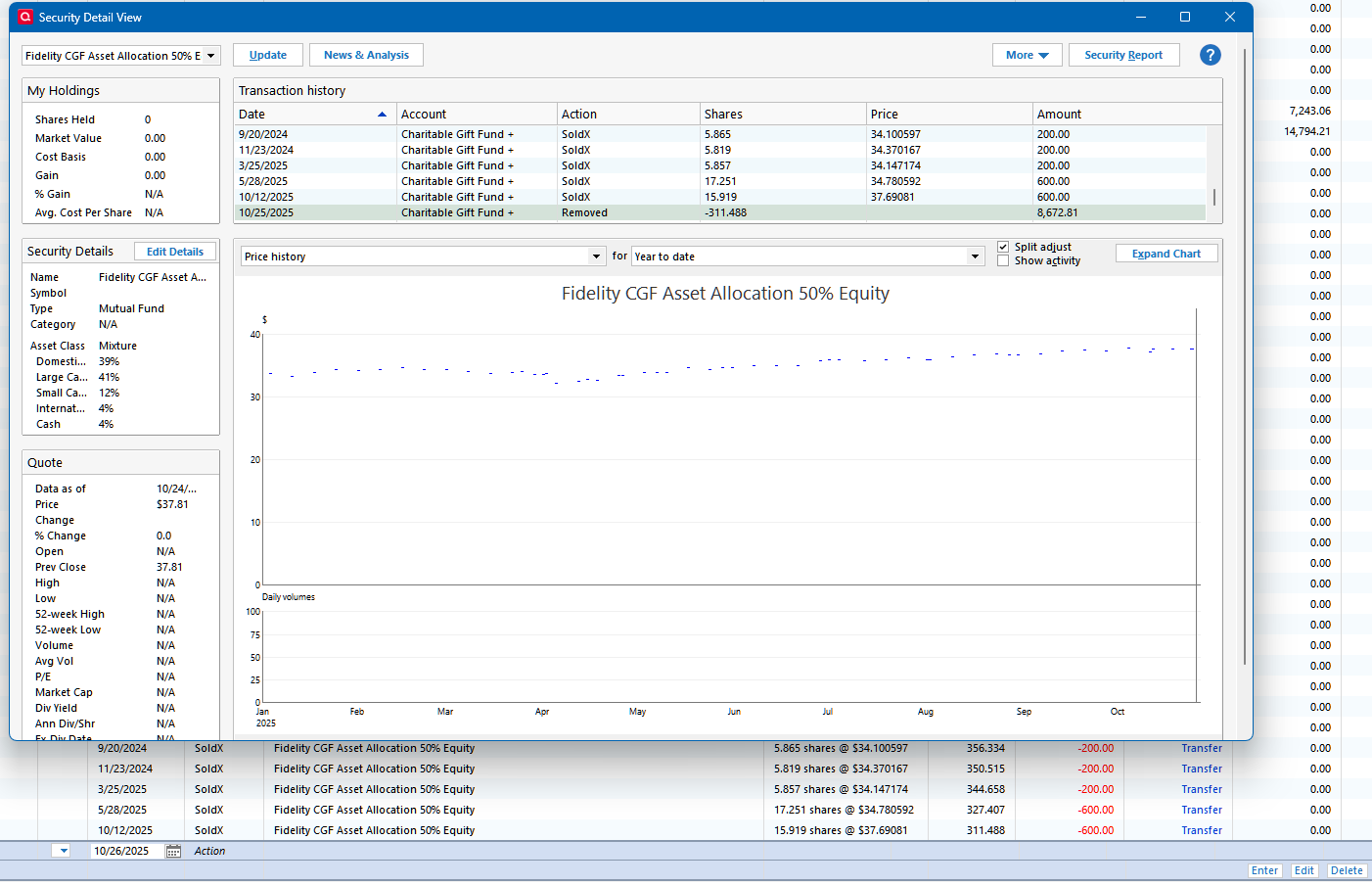Open the Year to date range dropdown
Screen dimensions: 1372x886
[x=975, y=256]
